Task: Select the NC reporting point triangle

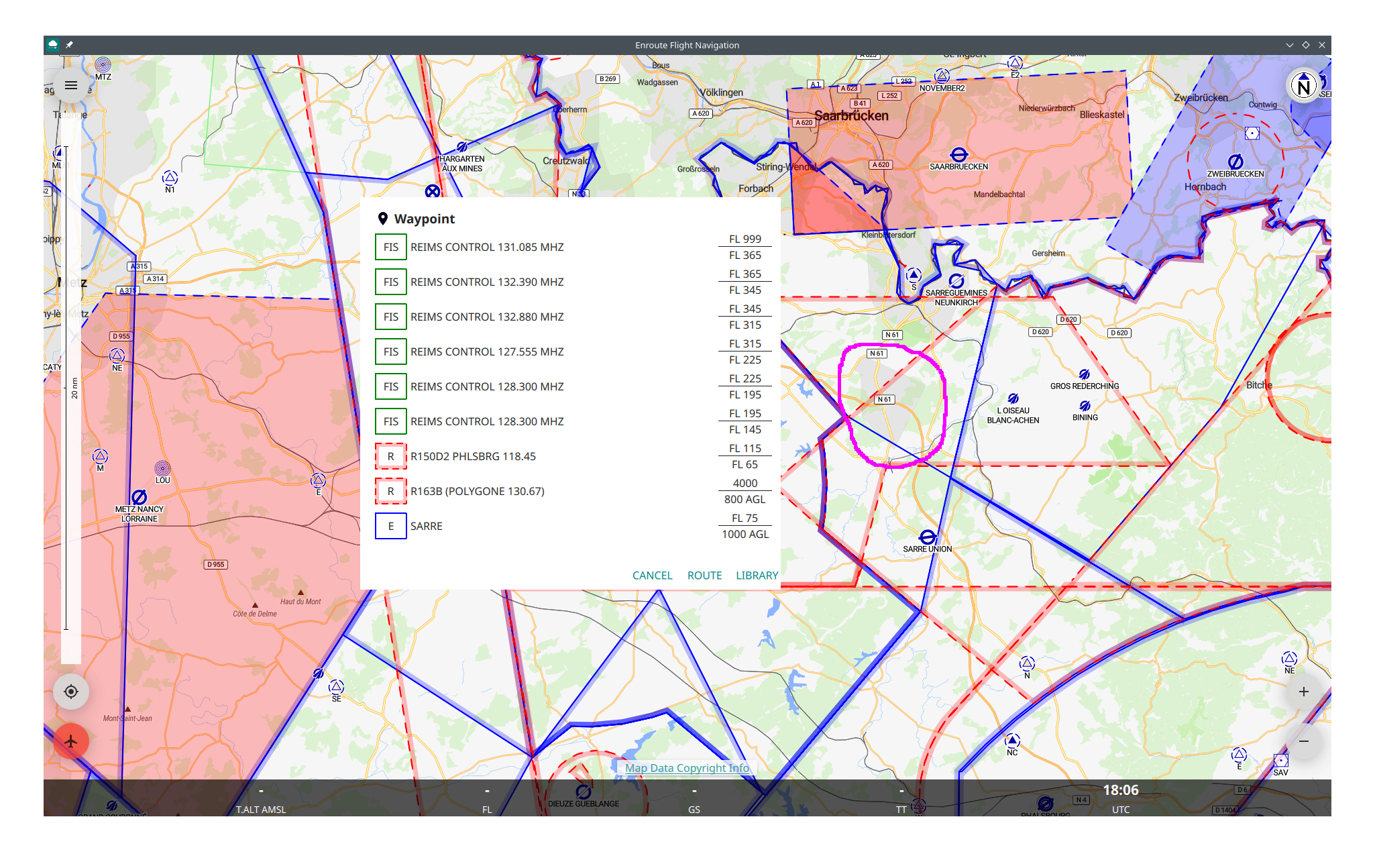Action: click(x=1012, y=741)
